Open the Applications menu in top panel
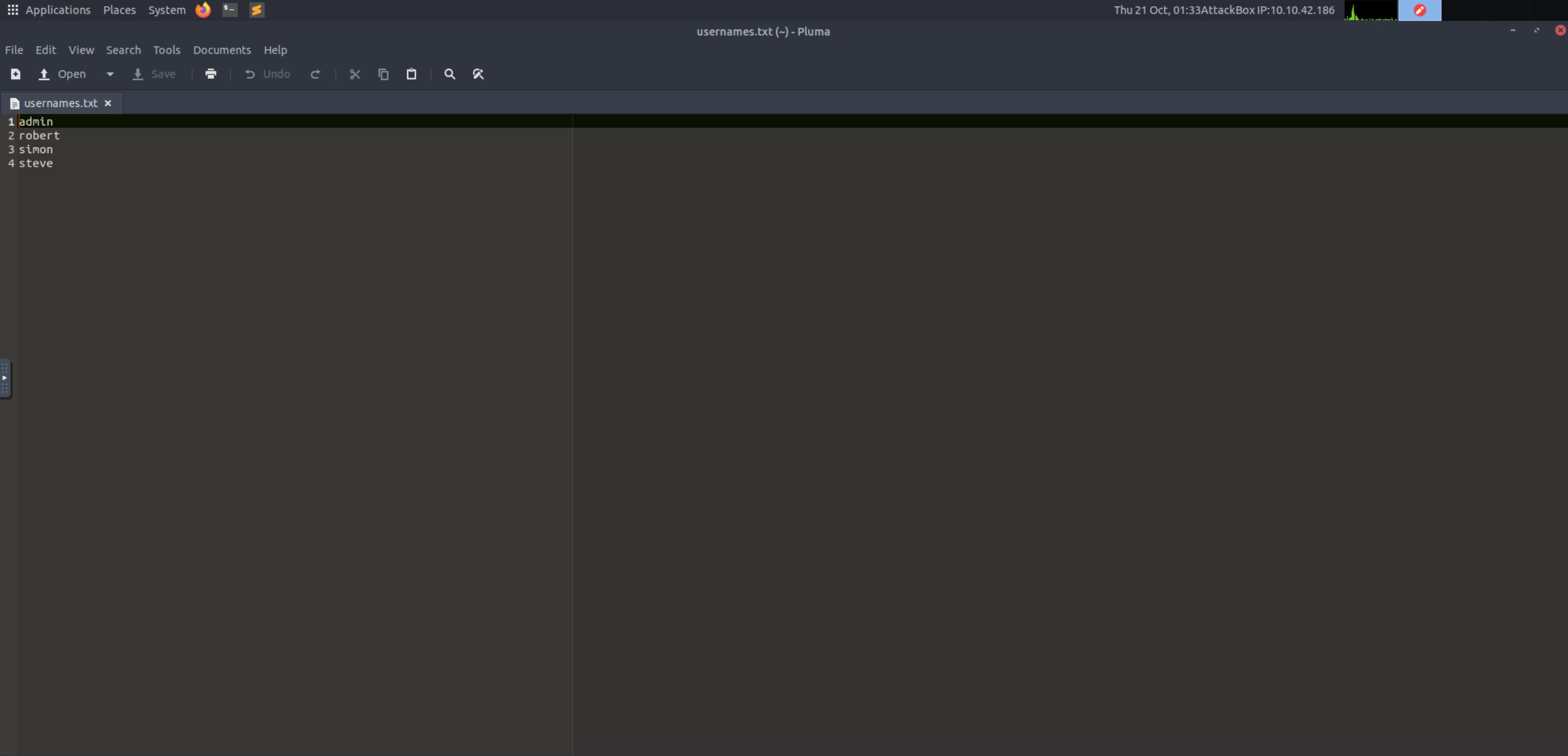This screenshot has width=1568, height=756. 58,10
